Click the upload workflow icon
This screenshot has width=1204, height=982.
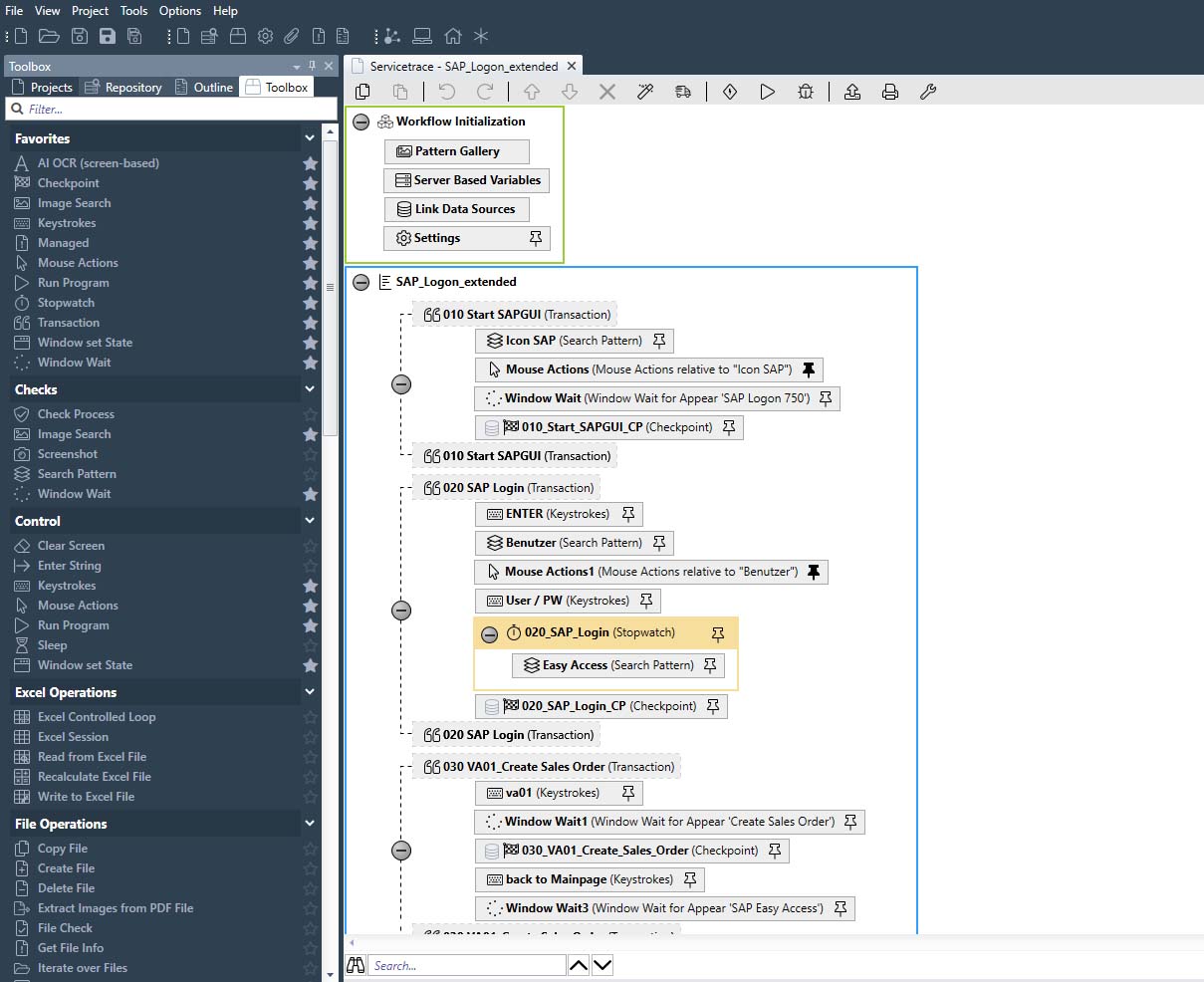852,92
